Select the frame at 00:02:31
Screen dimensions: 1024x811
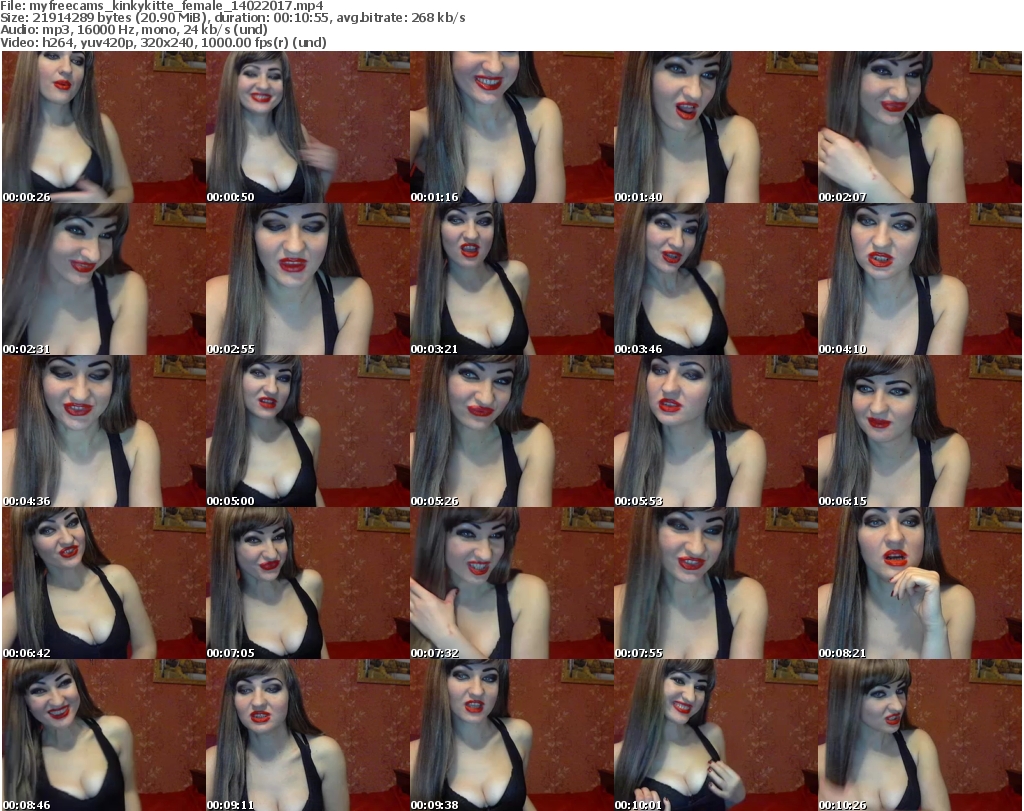click(104, 279)
